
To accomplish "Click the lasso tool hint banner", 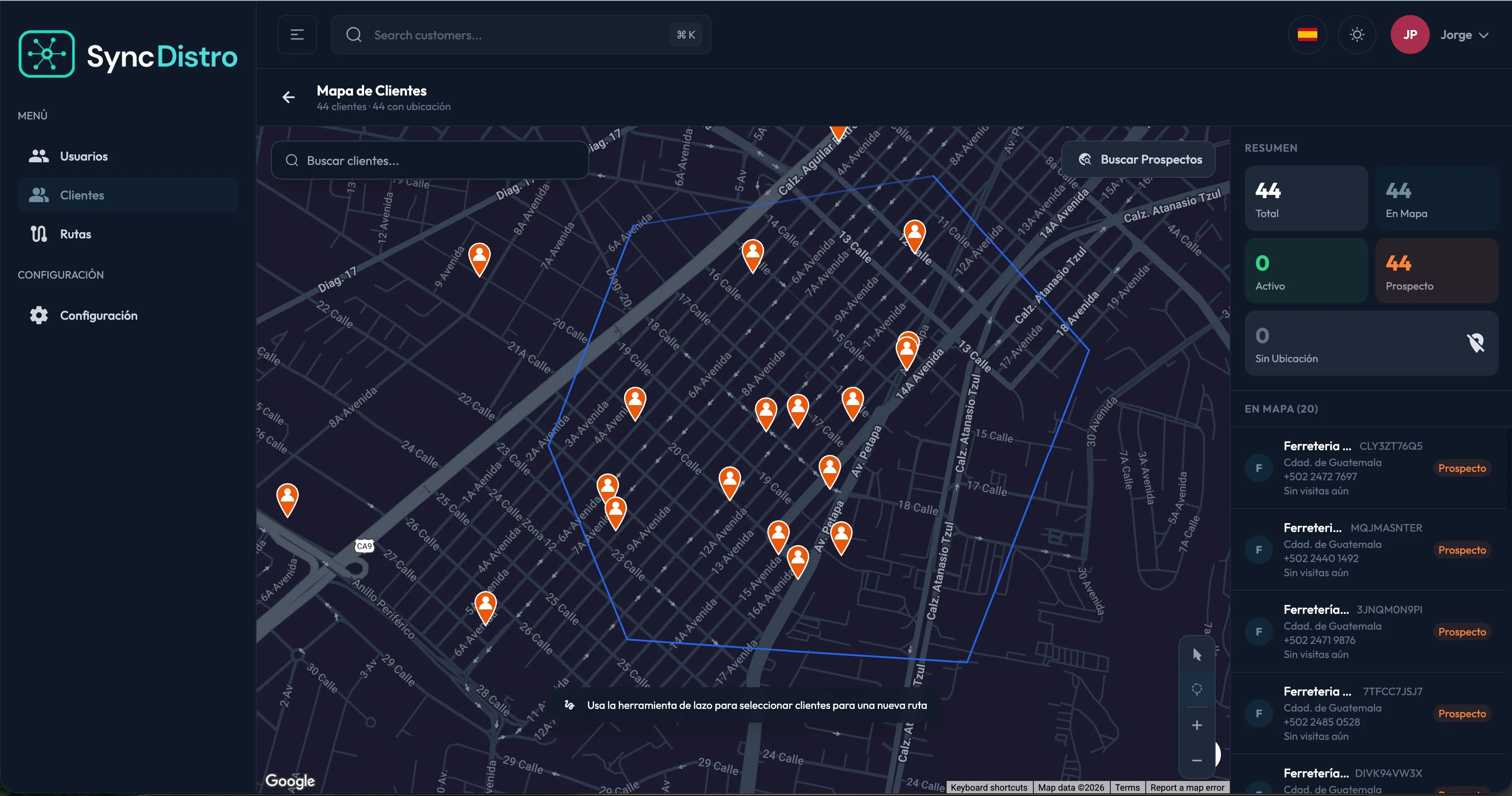I will pos(745,705).
